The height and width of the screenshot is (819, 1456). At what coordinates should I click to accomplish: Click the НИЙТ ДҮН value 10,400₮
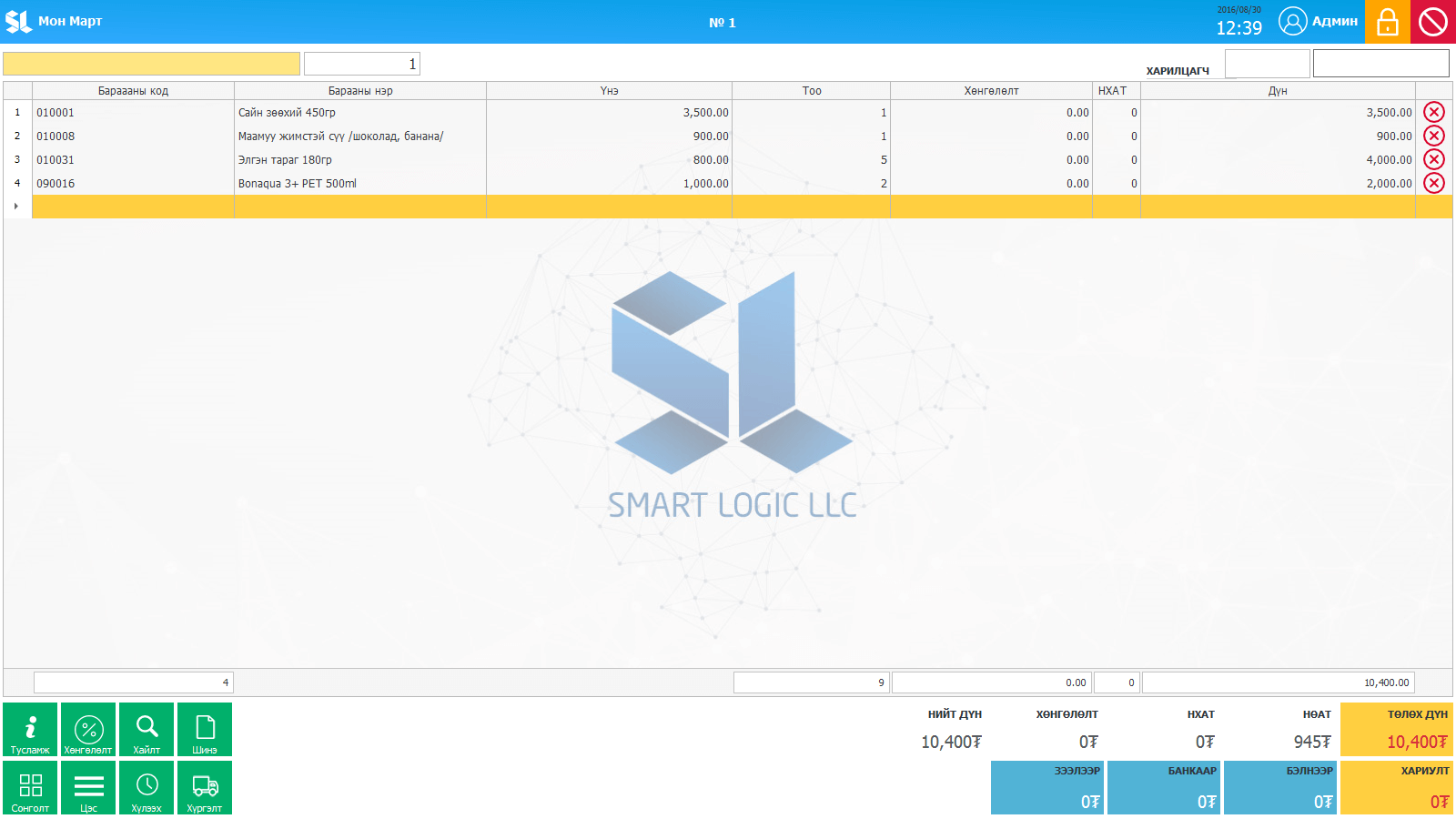[951, 742]
